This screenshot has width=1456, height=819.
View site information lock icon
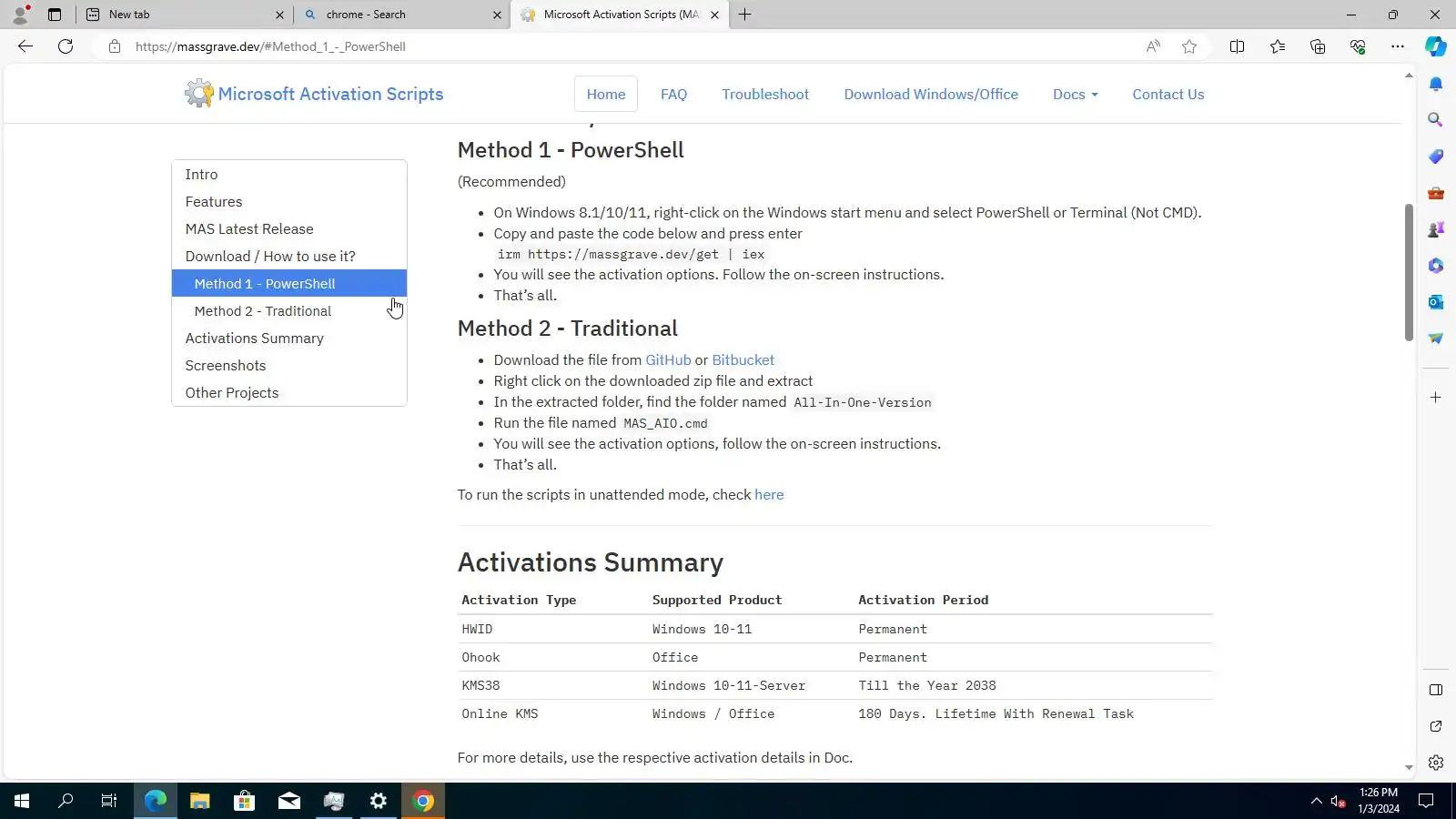coord(115,46)
